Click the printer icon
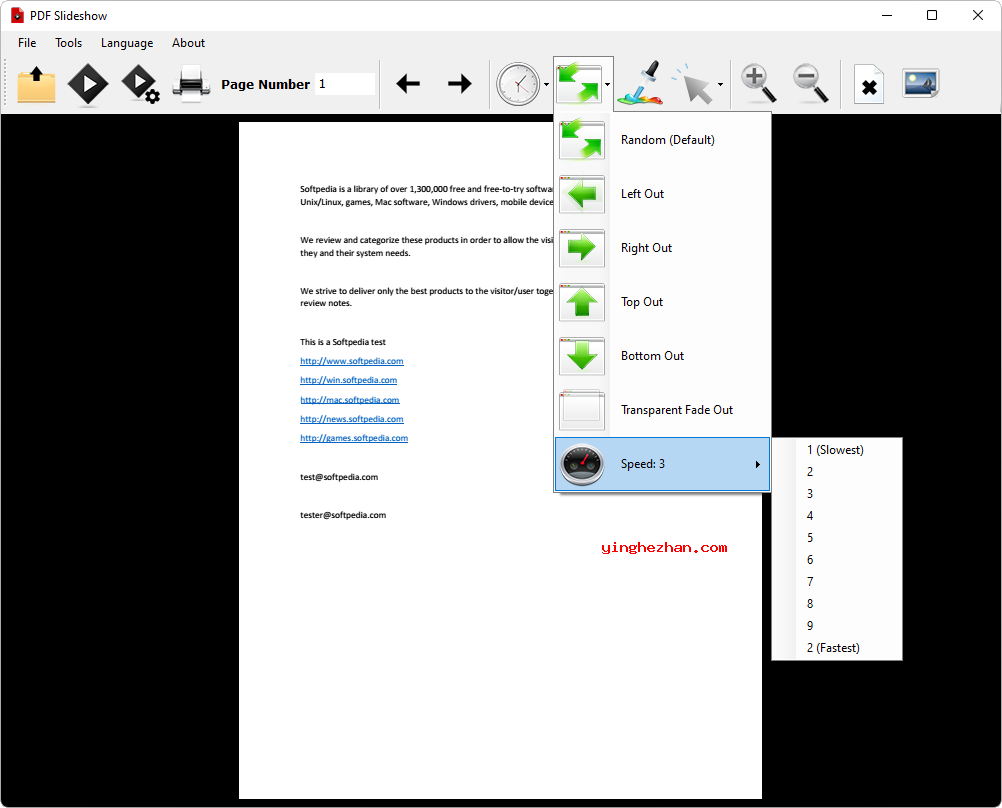Viewport: 1002px width, 808px height. click(191, 85)
